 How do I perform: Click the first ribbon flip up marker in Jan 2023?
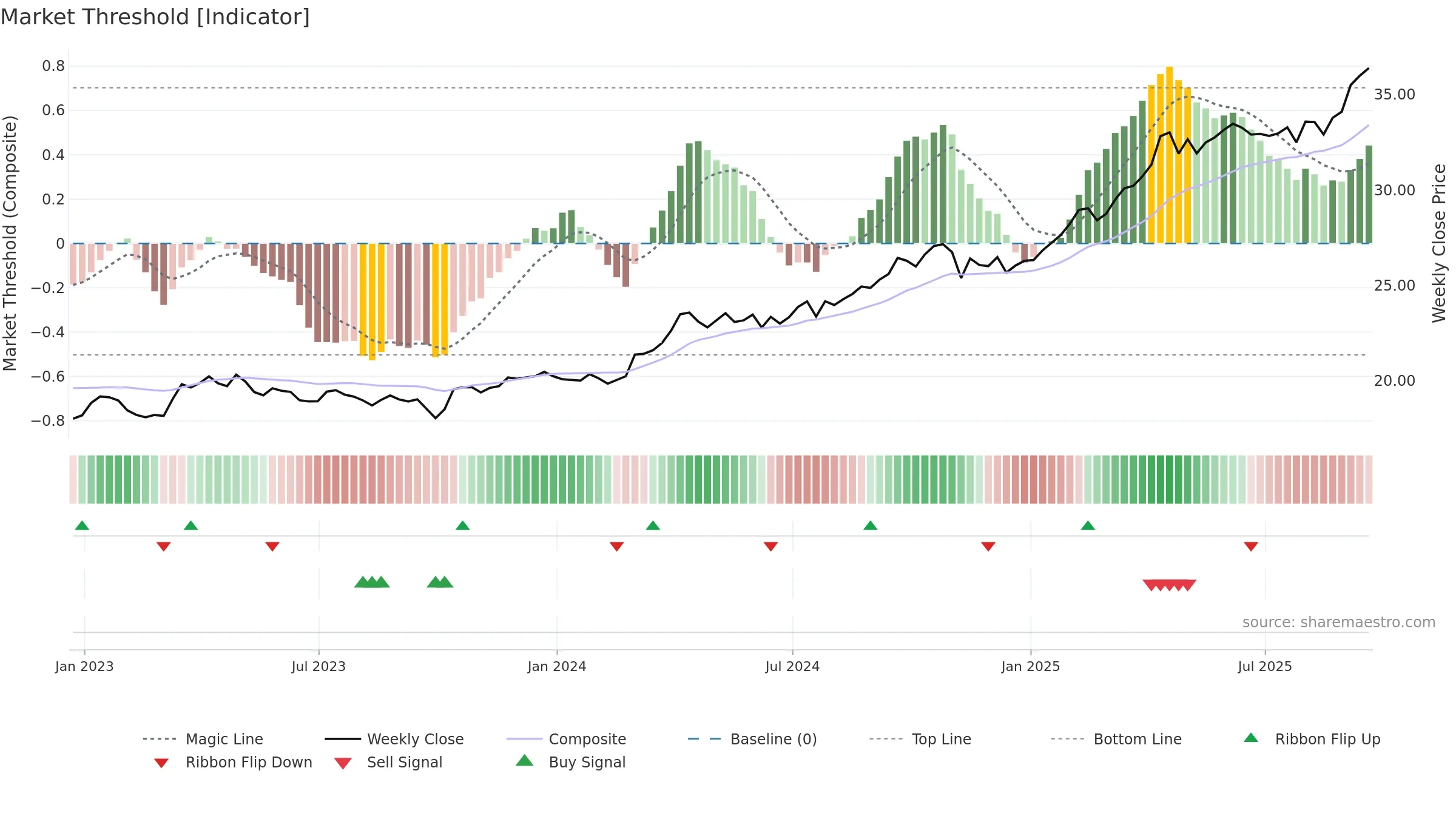tap(82, 525)
